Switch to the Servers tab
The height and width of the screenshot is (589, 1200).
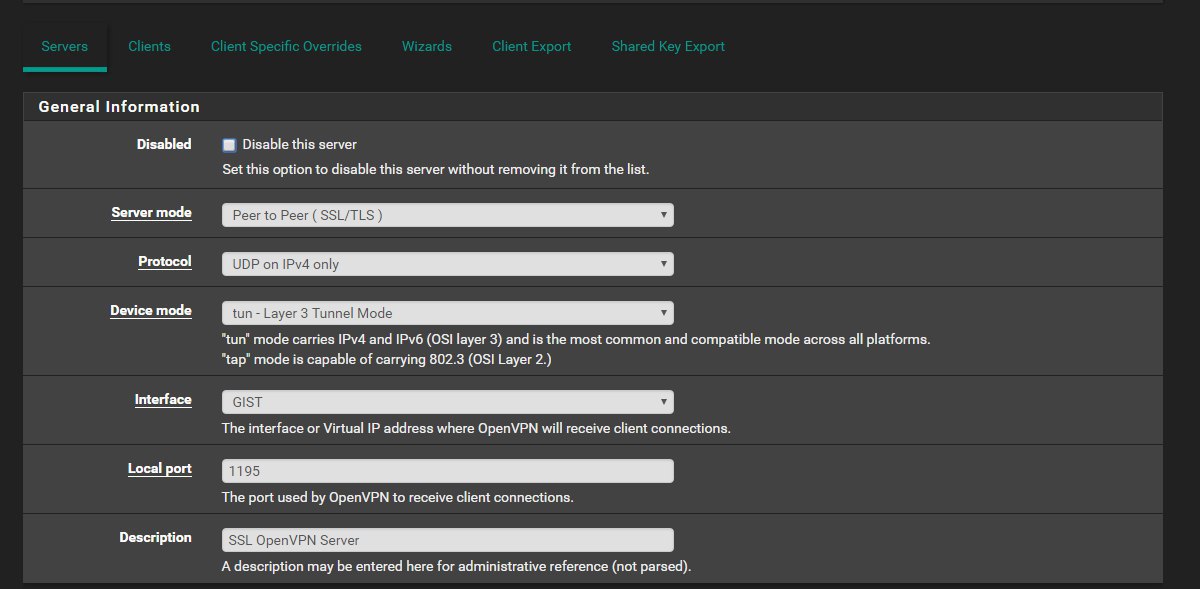pos(64,46)
